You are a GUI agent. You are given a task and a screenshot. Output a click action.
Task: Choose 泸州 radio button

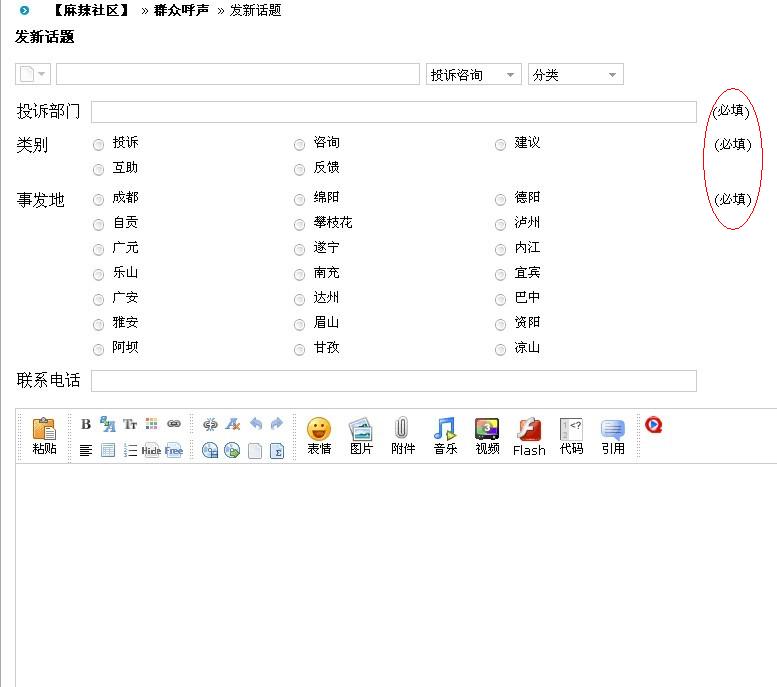(500, 225)
